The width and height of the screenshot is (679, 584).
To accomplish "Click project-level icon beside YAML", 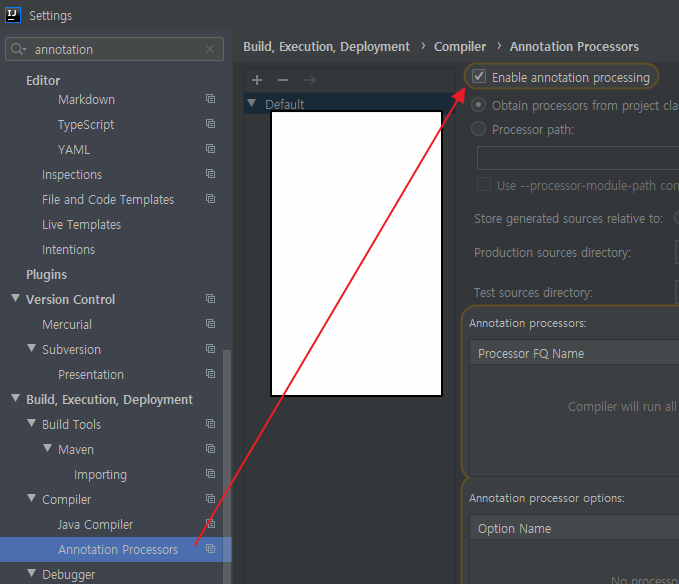I will (x=210, y=149).
